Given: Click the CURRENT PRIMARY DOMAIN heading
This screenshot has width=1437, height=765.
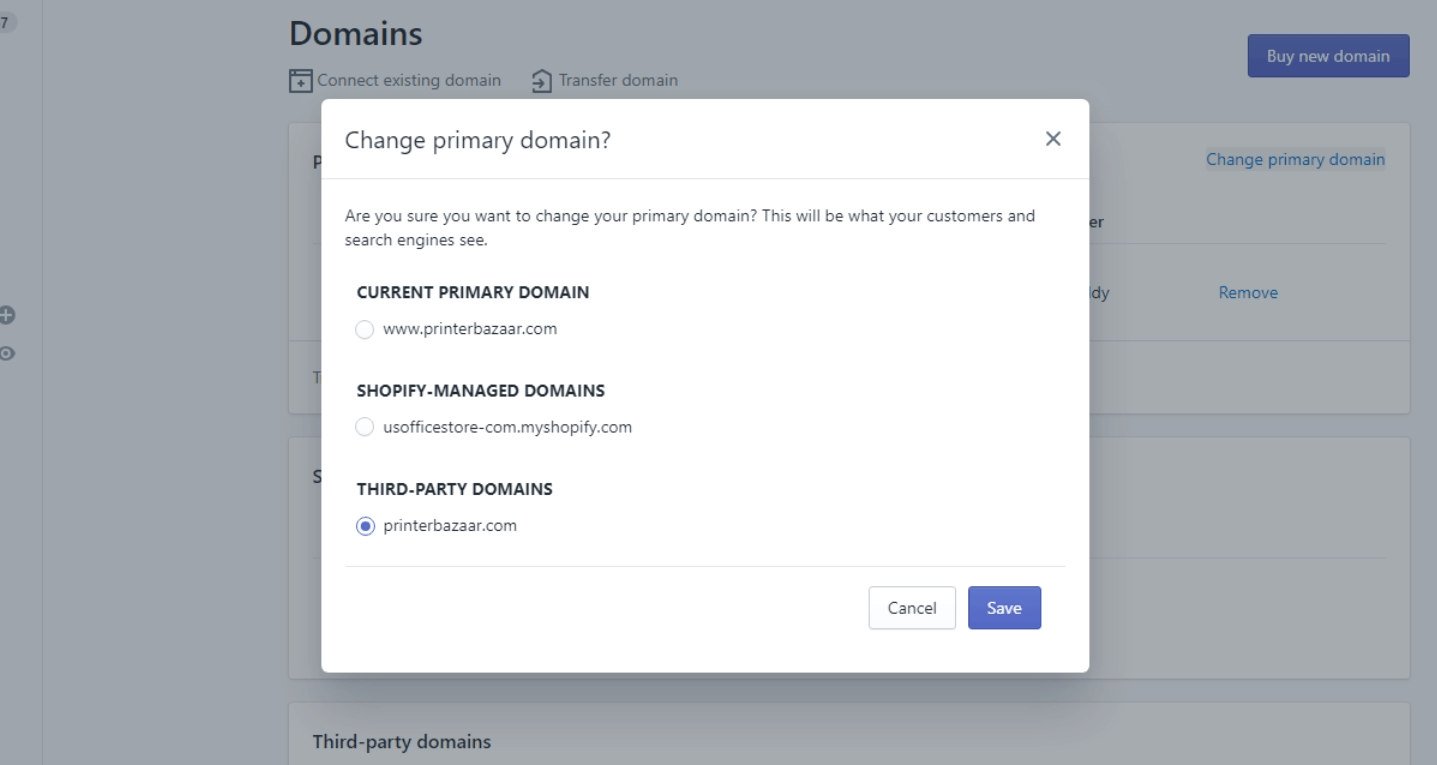Looking at the screenshot, I should pos(473,293).
